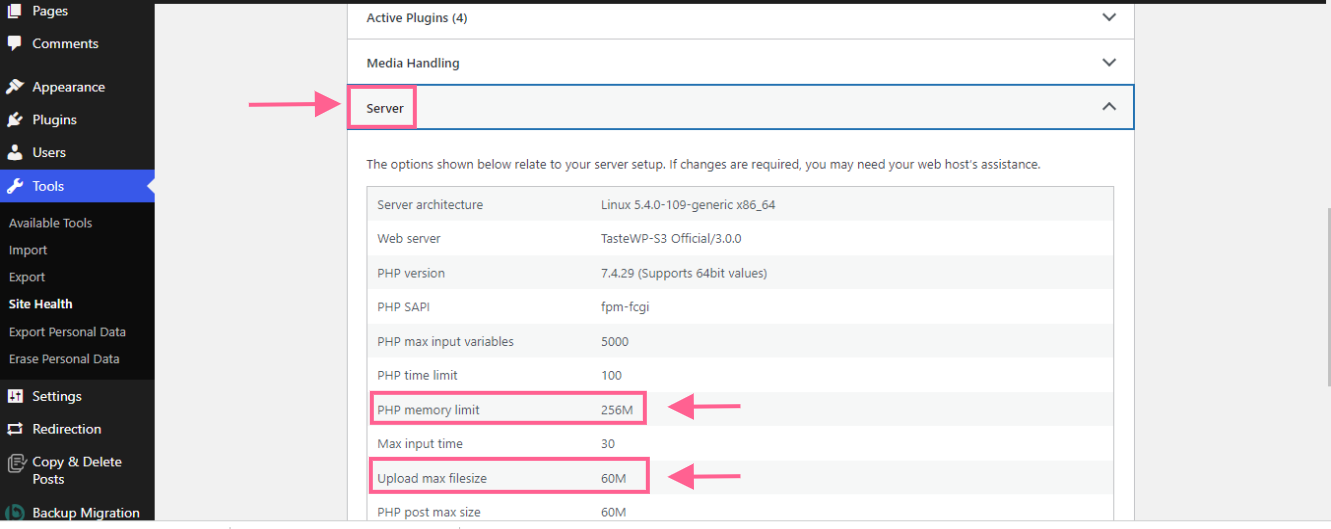1331x529 pixels.
Task: Click the Appearance paintbrush icon
Action: [15, 87]
